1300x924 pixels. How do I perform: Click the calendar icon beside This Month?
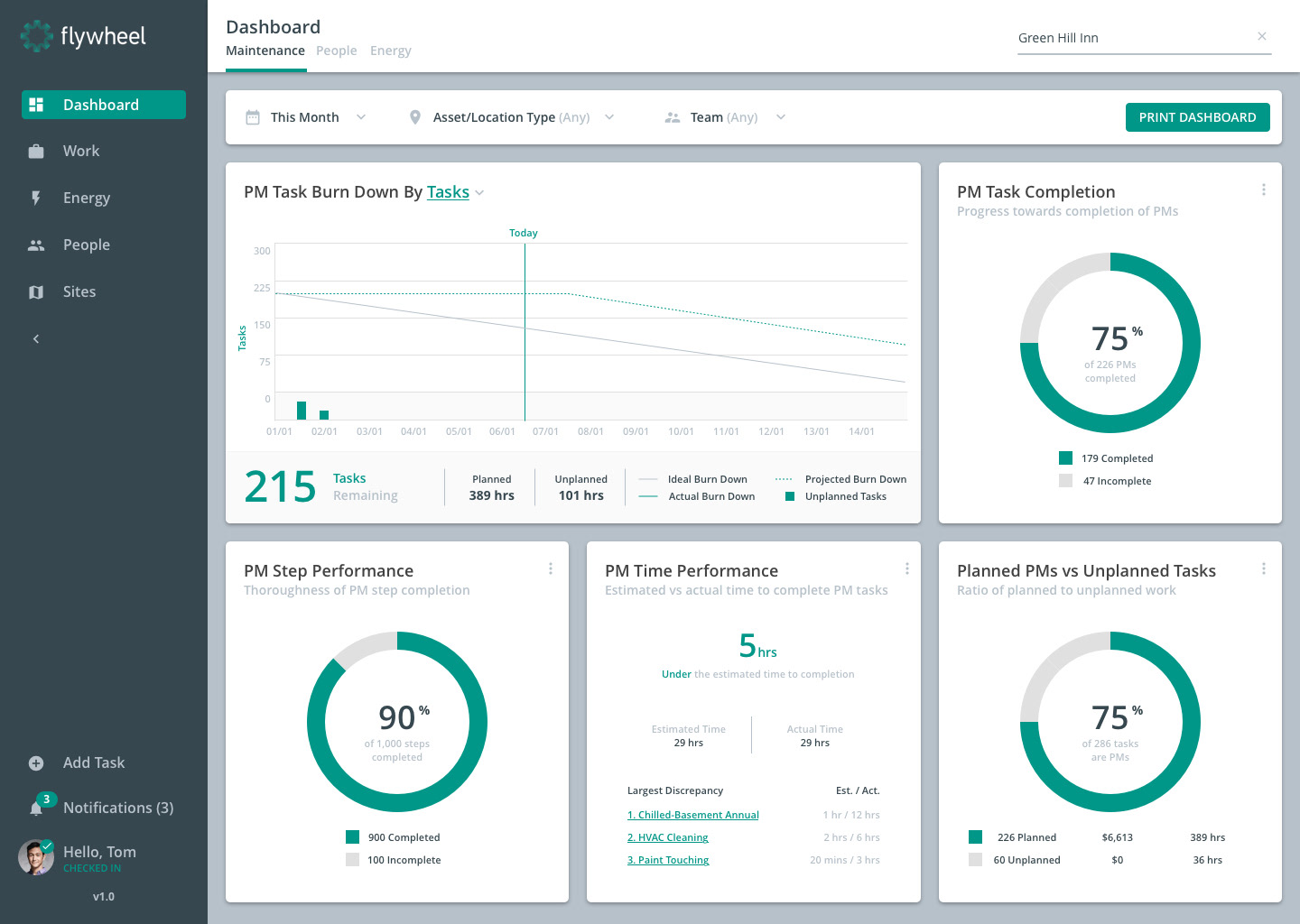[253, 117]
